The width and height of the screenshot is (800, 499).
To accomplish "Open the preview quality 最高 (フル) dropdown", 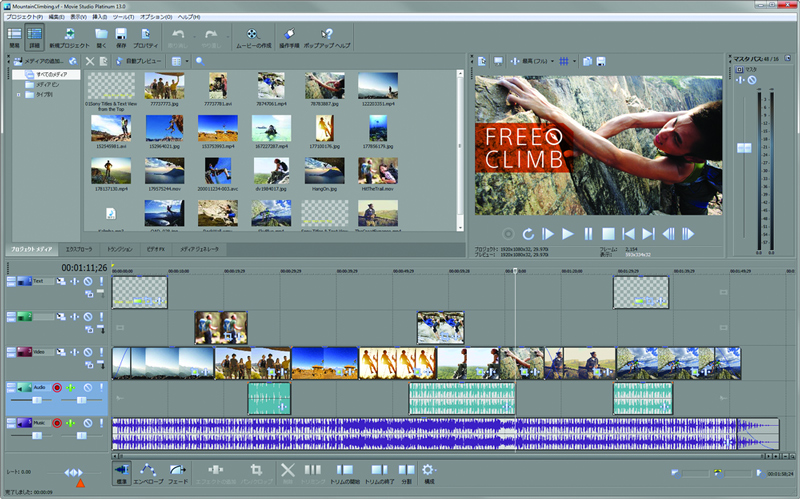I will [538, 61].
